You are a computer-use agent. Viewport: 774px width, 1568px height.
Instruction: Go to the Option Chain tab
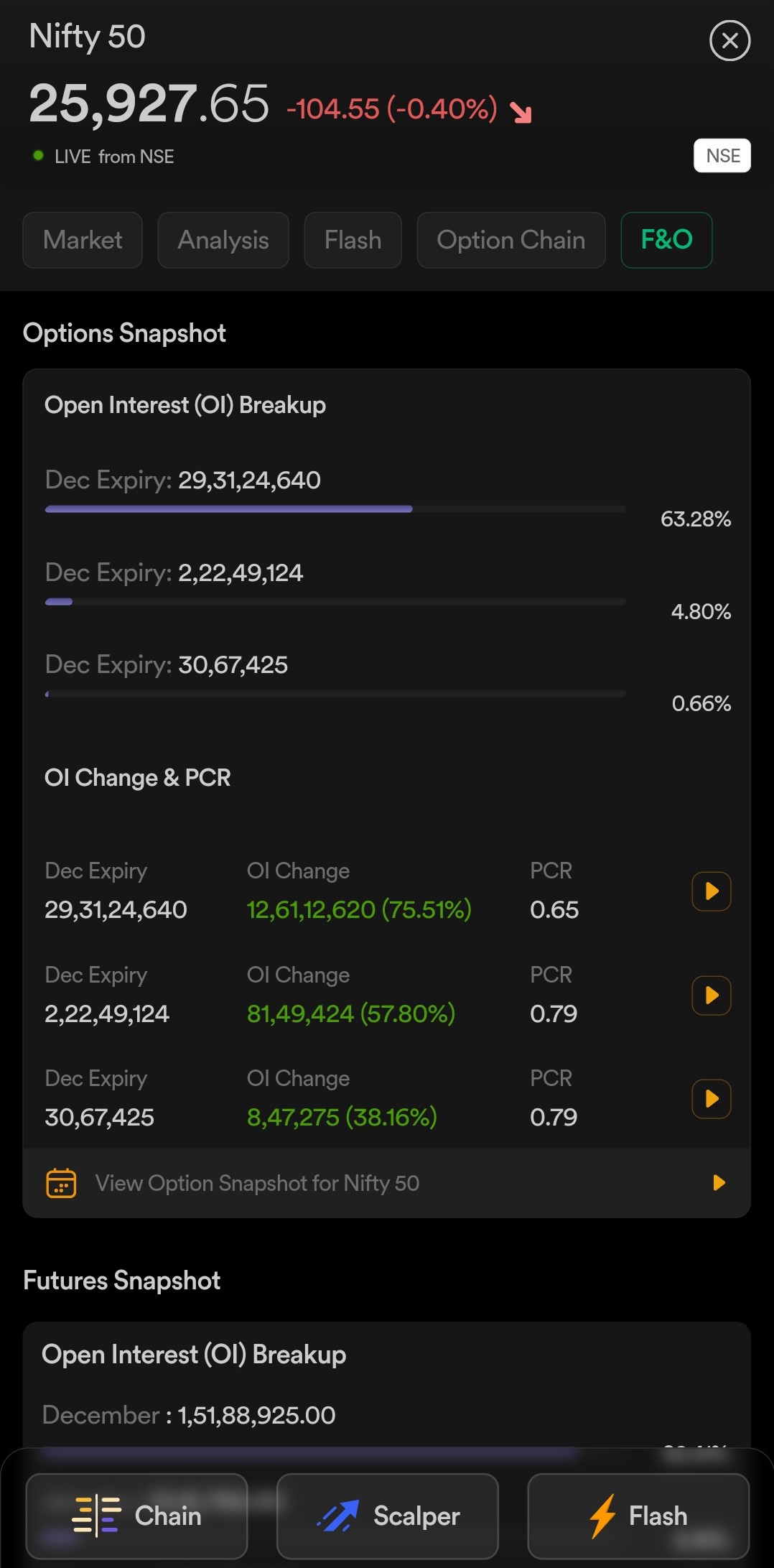[510, 240]
